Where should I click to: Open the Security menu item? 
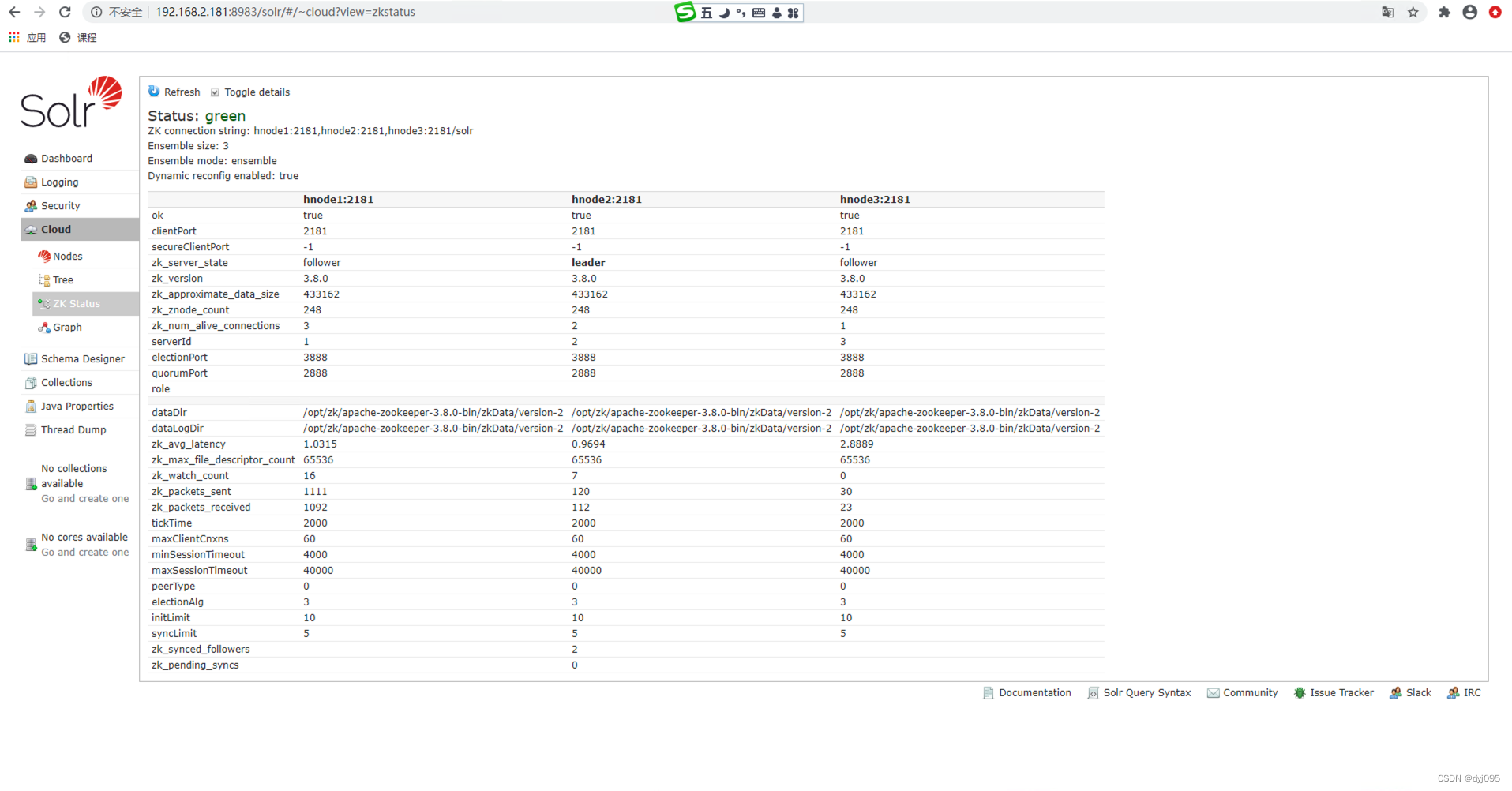61,206
